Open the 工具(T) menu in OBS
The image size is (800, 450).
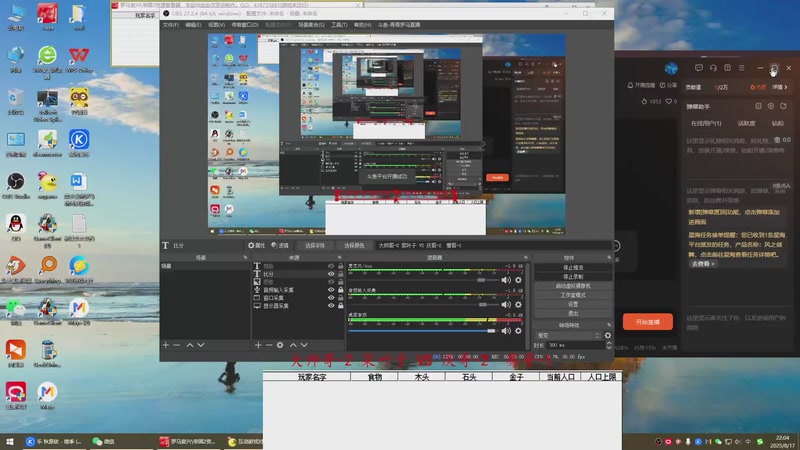(x=339, y=24)
